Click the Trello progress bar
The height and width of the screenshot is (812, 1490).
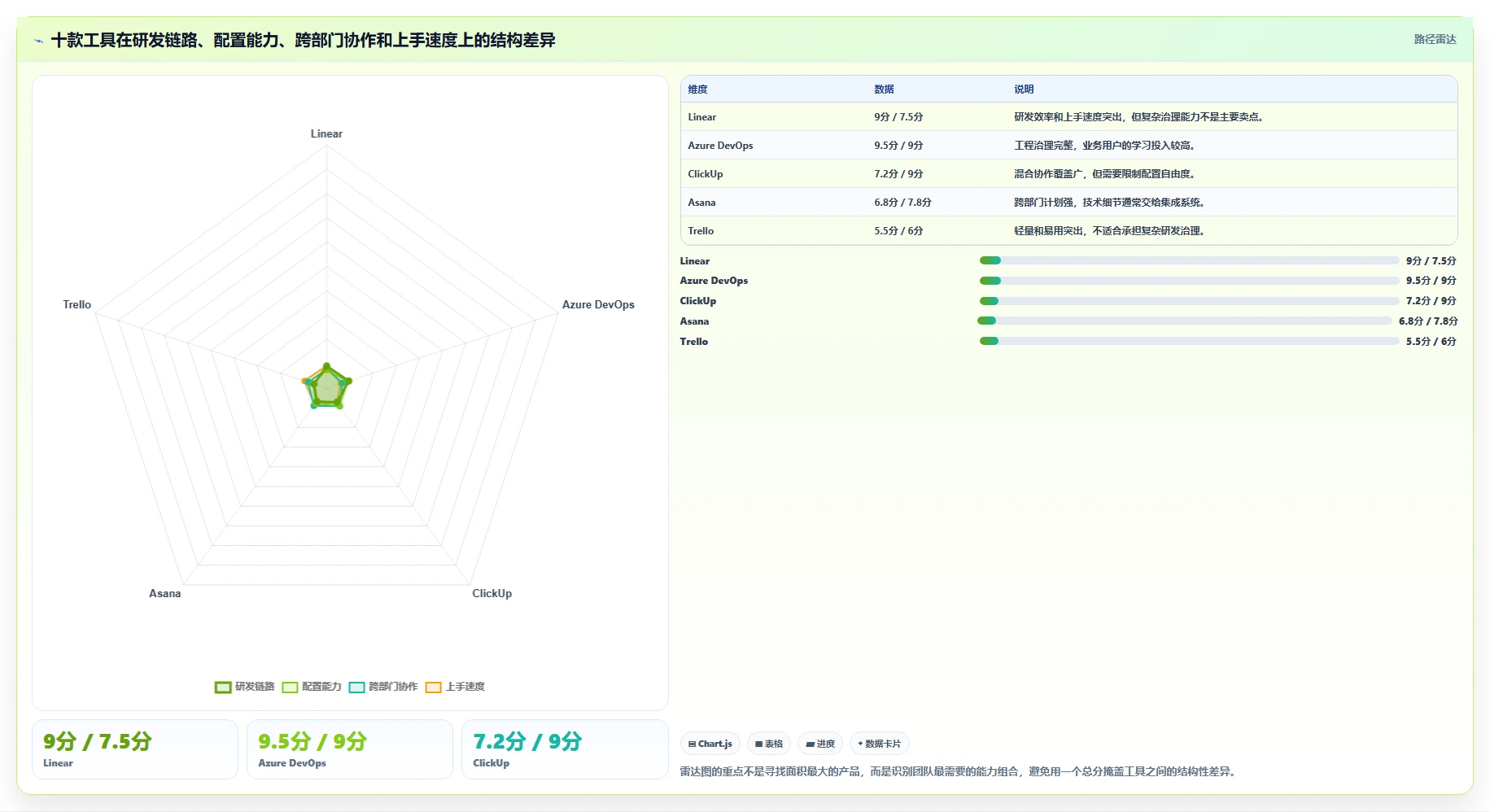click(1189, 341)
